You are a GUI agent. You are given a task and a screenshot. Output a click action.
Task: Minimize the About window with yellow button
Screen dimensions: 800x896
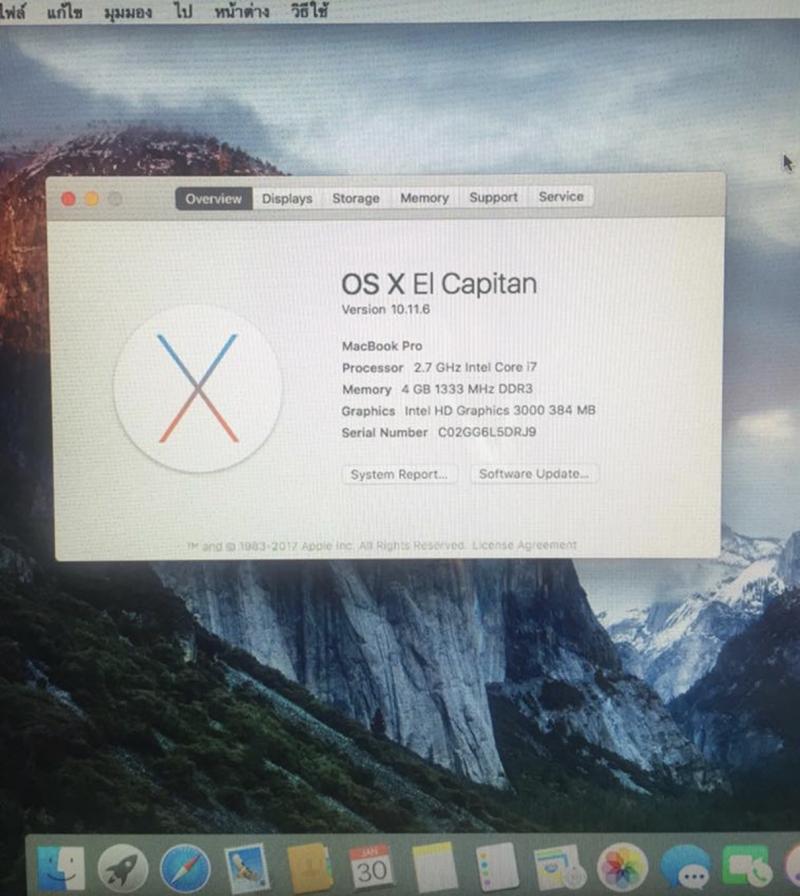pos(91,199)
